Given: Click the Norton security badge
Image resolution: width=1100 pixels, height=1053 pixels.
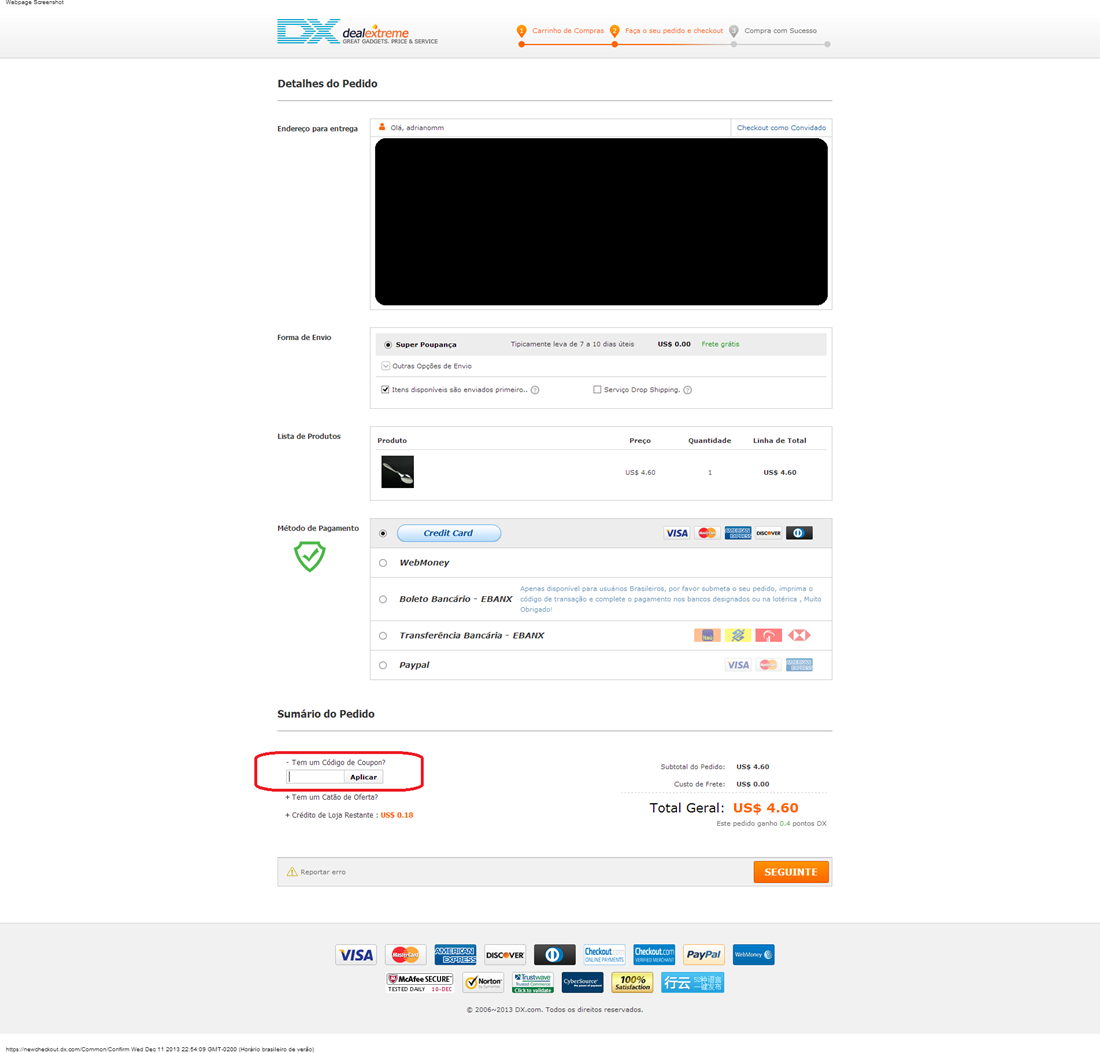Looking at the screenshot, I should coord(483,983).
